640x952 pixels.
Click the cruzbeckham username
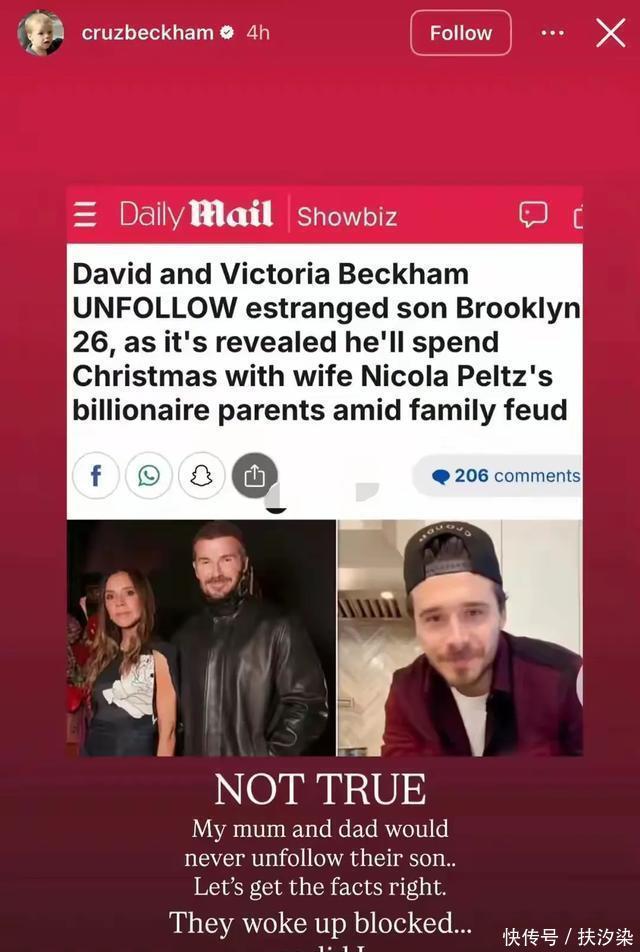click(148, 32)
